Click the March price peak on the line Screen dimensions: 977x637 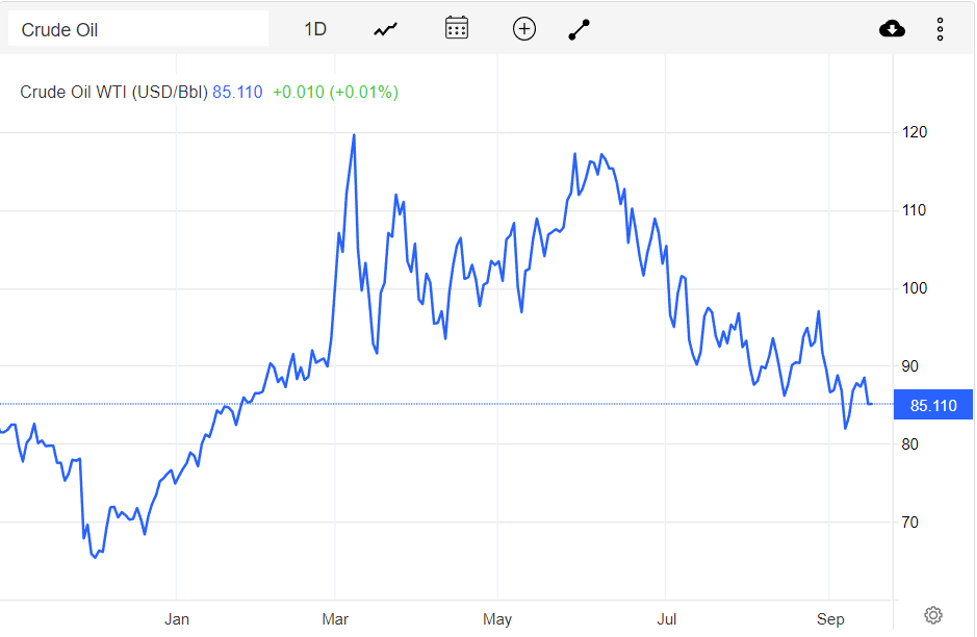pos(354,135)
